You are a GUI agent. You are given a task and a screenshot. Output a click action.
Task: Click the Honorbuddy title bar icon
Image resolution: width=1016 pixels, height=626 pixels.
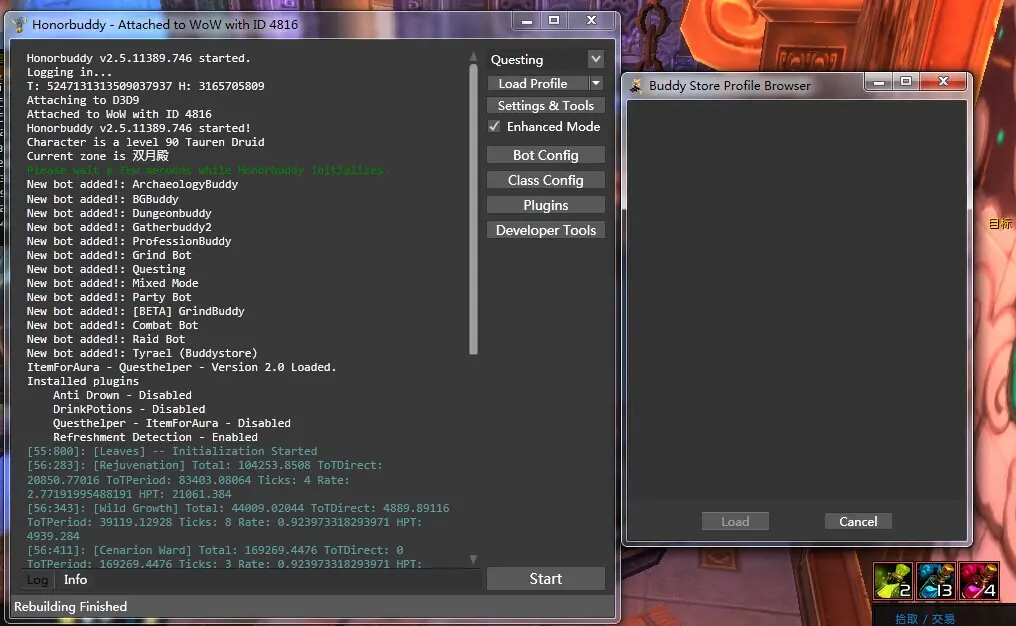pyautogui.click(x=19, y=24)
